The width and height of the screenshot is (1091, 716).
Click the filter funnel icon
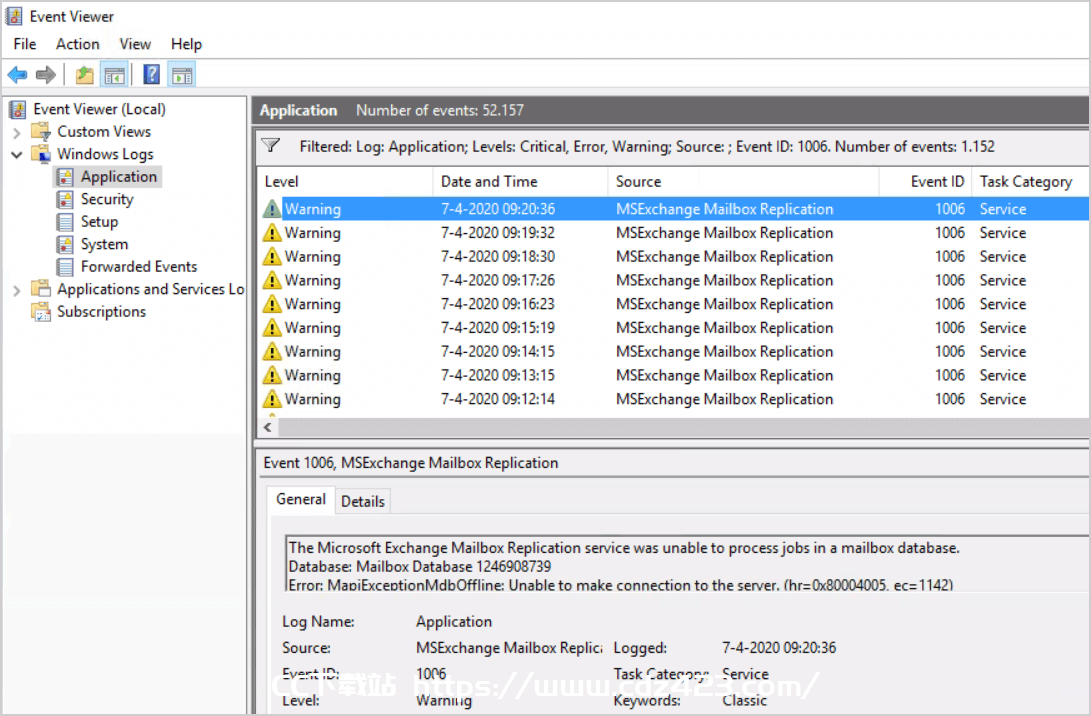pyautogui.click(x=271, y=145)
